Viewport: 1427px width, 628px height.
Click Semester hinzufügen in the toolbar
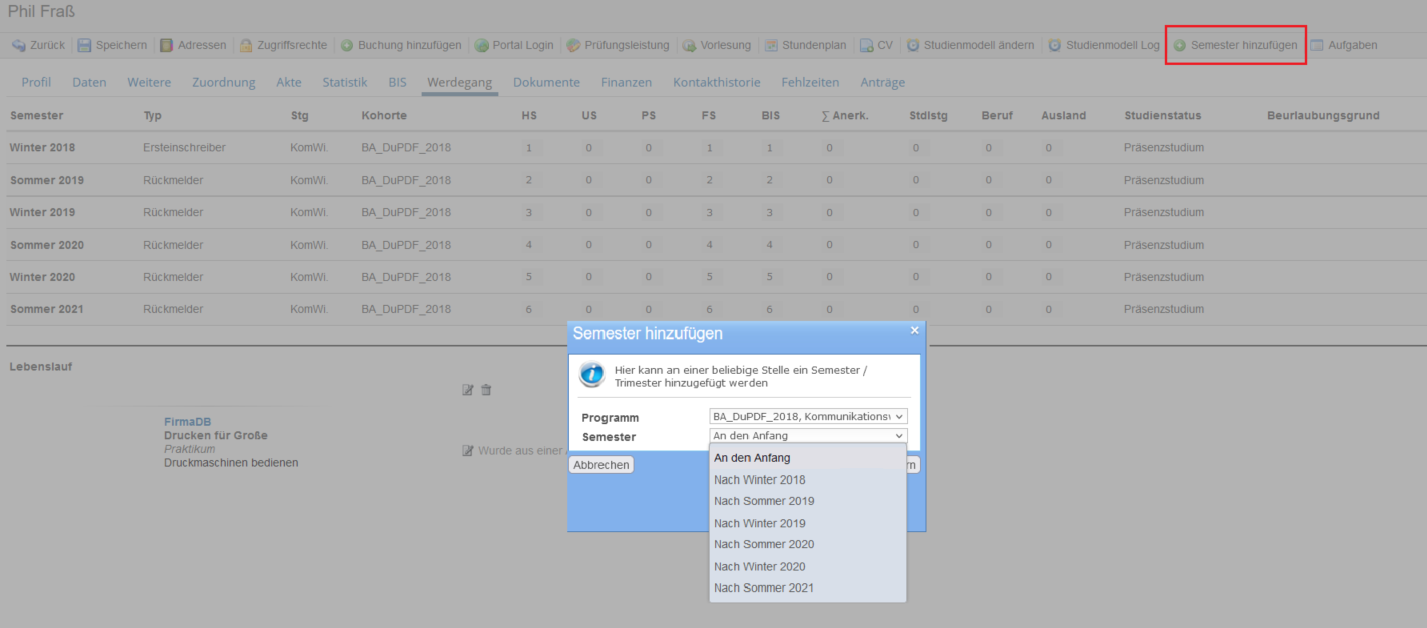pyautogui.click(x=1235, y=45)
